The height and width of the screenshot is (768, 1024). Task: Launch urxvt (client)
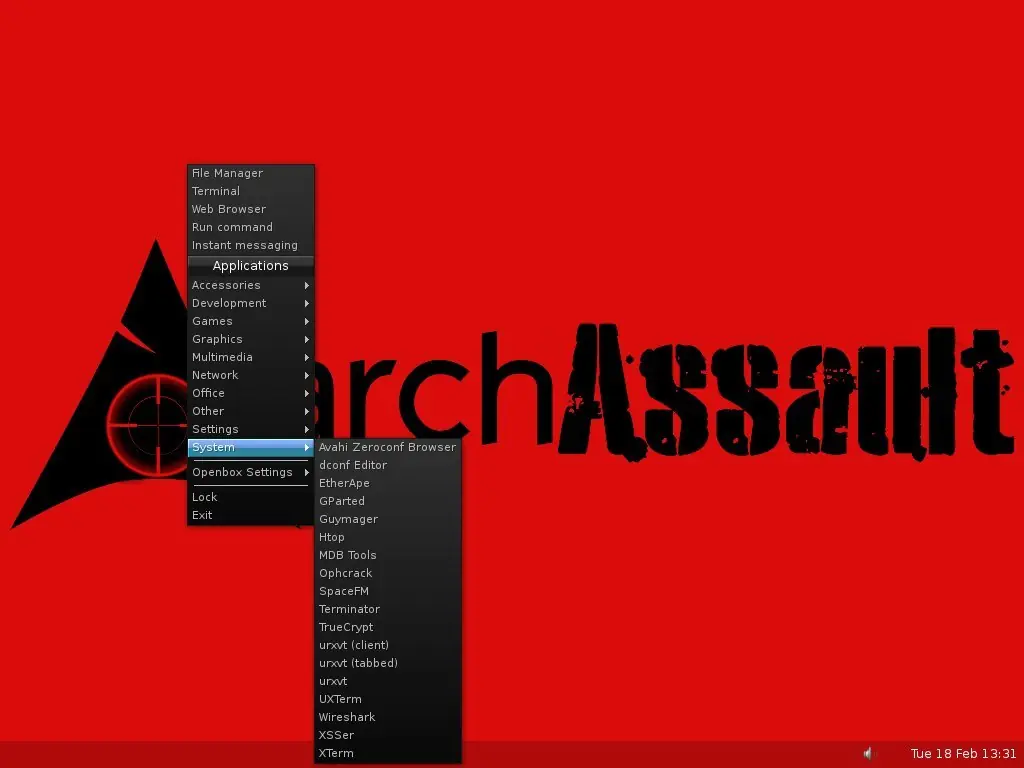388,645
